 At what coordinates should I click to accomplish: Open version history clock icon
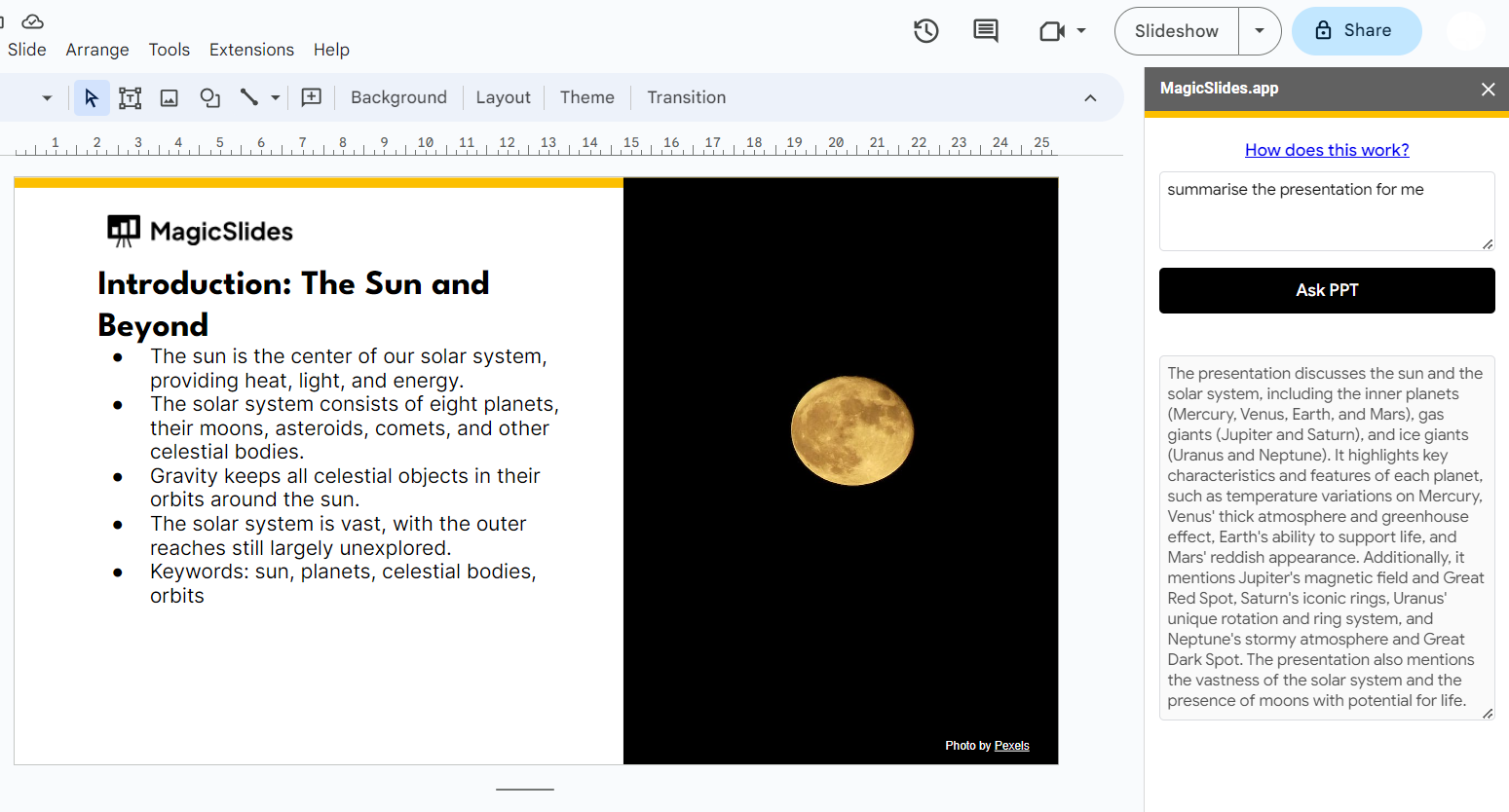tap(925, 31)
